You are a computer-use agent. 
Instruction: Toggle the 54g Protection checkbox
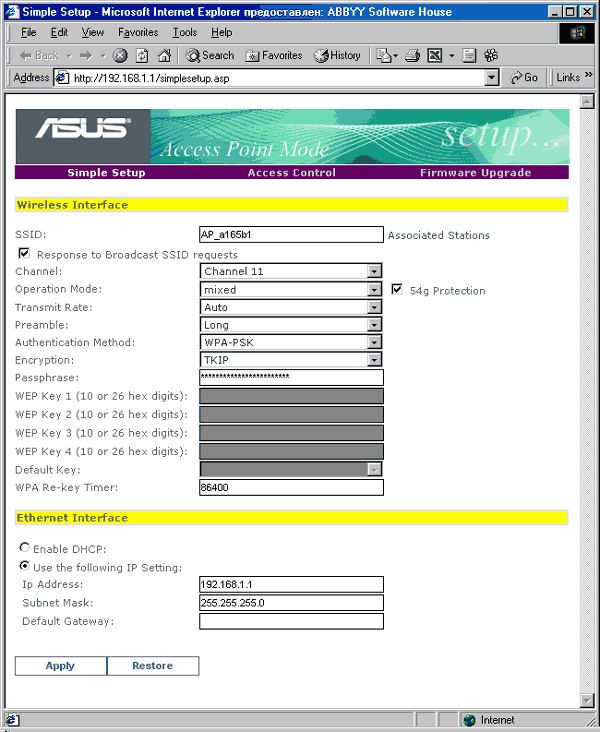pos(397,289)
